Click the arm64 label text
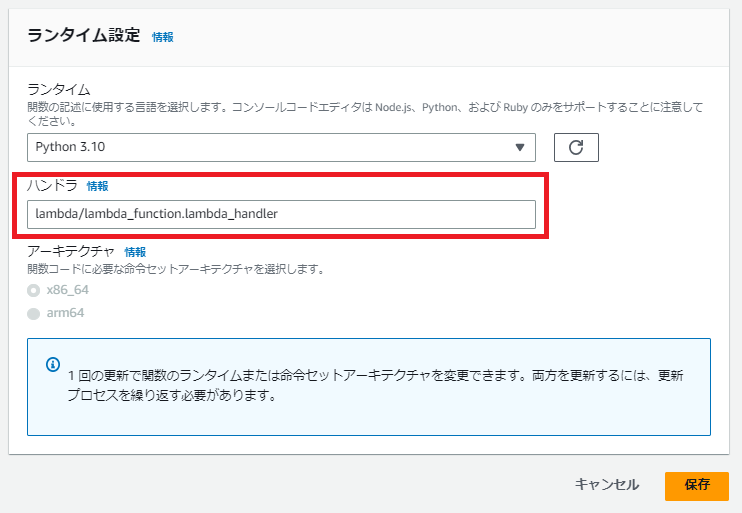 pyautogui.click(x=65, y=313)
